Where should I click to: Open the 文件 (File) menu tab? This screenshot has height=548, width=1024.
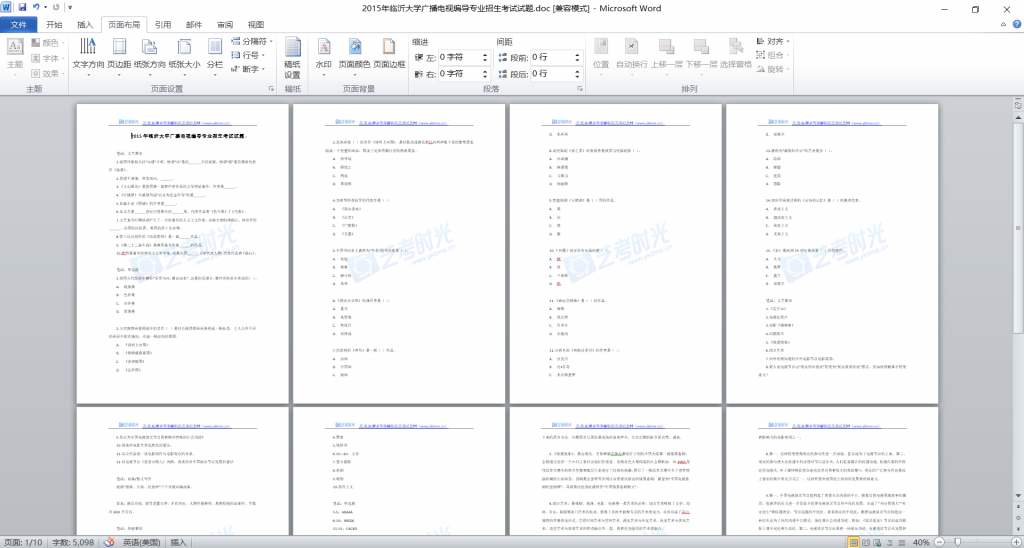[18, 24]
